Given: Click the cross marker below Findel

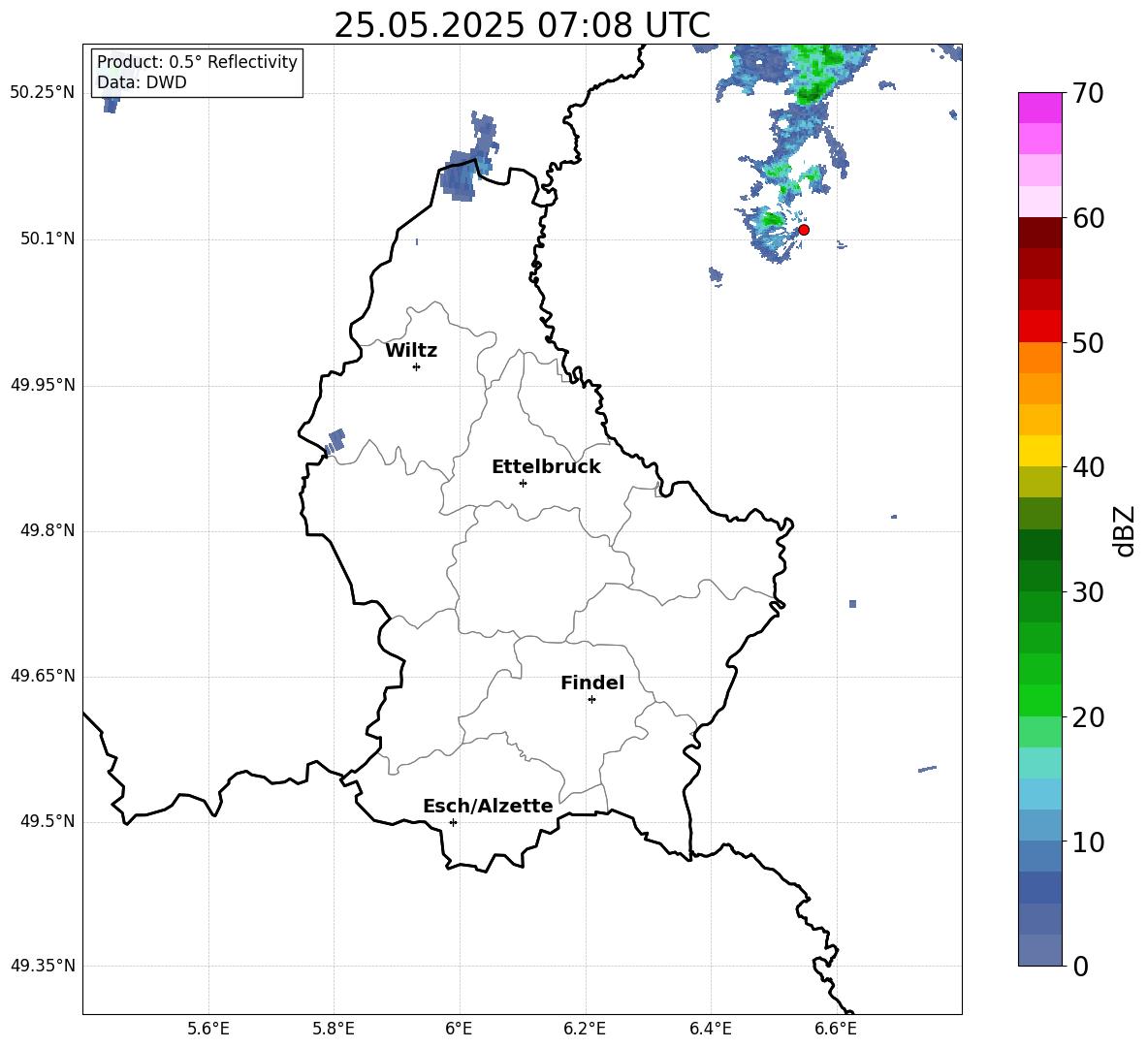Looking at the screenshot, I should point(591,700).
